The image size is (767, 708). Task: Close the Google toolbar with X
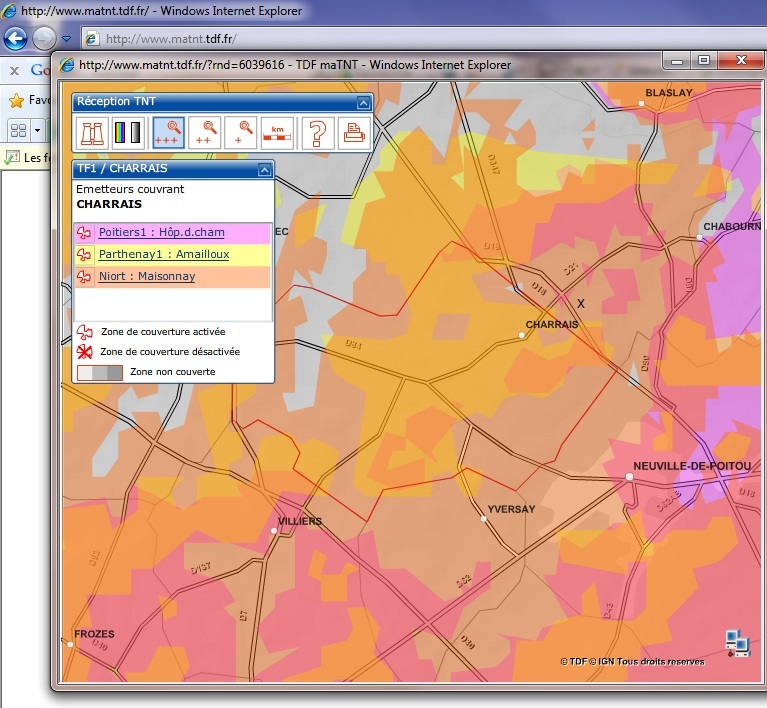pyautogui.click(x=15, y=71)
